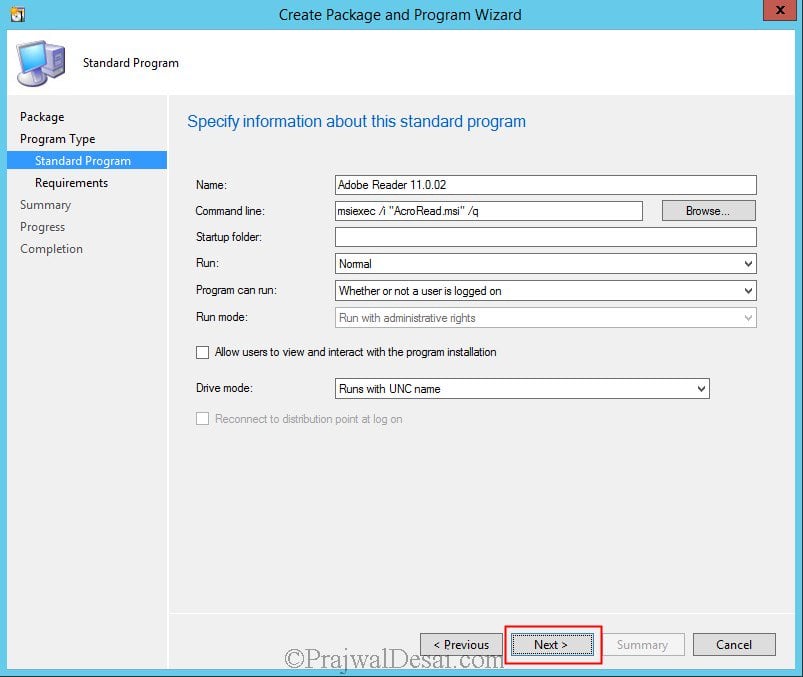Viewport: 803px width, 677px height.
Task: Select the Summary step in sidebar
Action: 45,205
